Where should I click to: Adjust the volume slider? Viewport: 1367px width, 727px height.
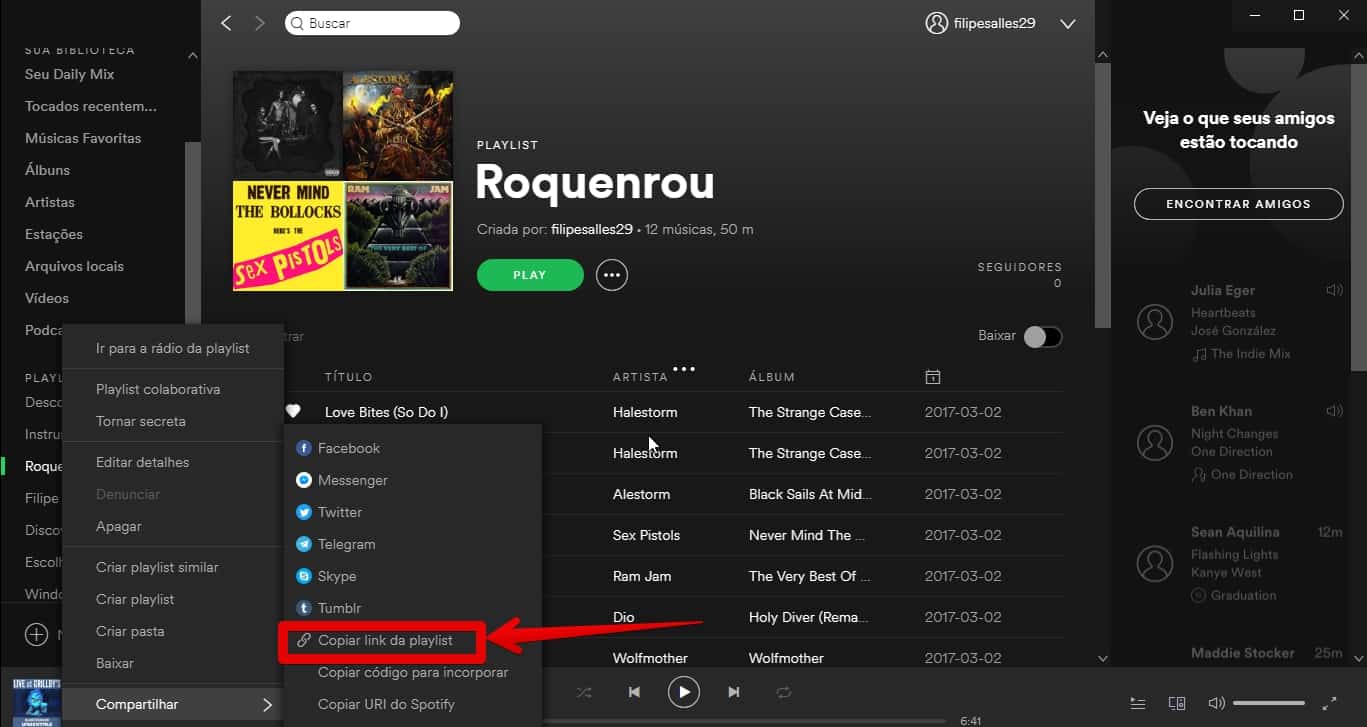tap(1269, 703)
